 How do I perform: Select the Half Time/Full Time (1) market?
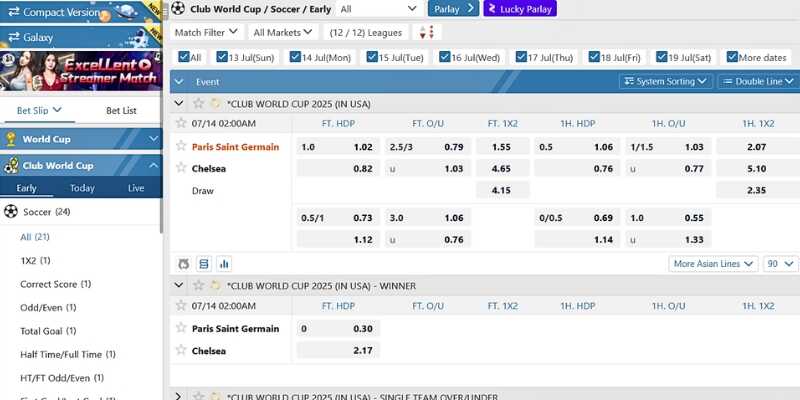(x=68, y=354)
